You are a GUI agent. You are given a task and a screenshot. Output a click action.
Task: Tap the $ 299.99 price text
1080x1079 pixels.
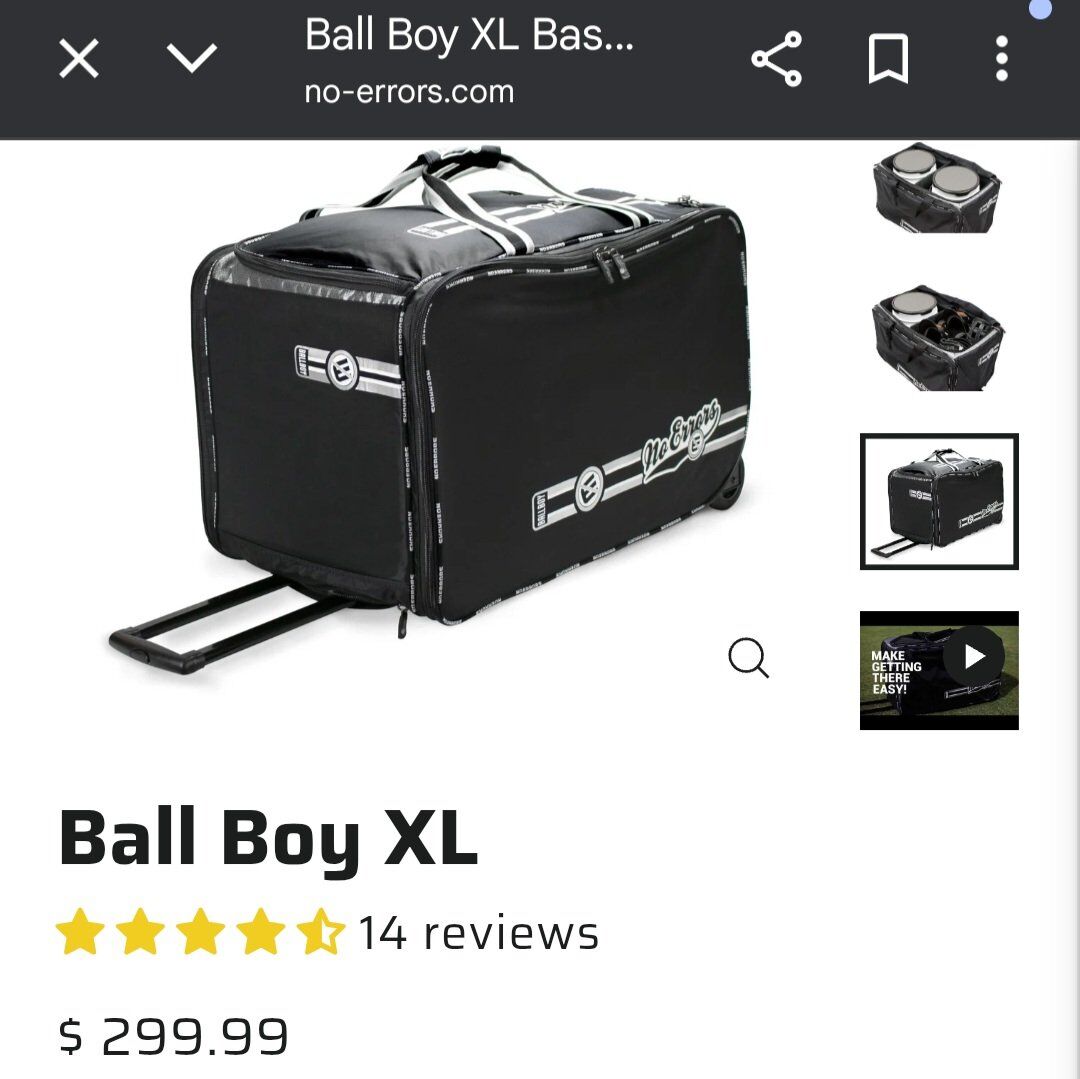pos(174,1036)
